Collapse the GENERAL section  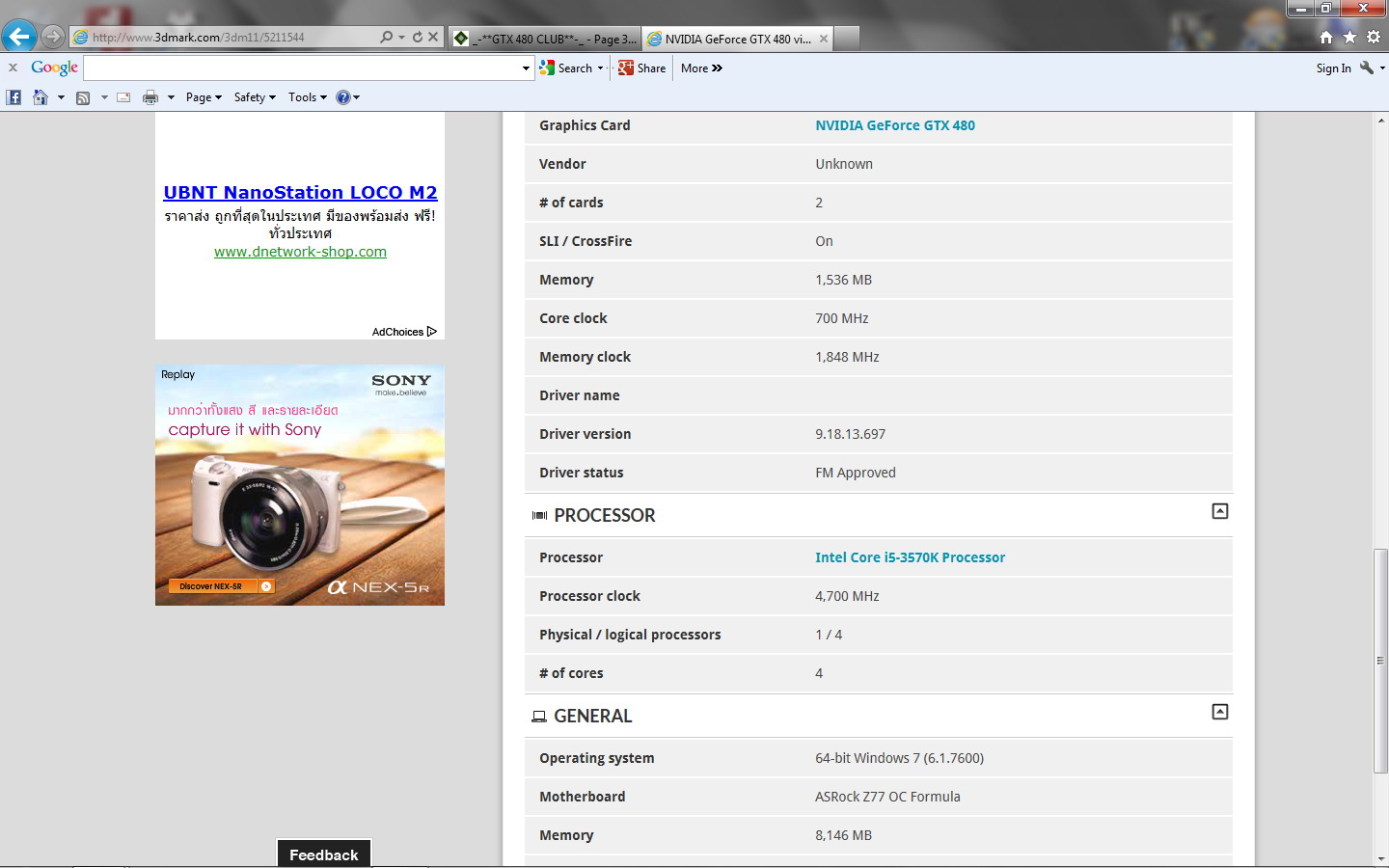tap(1220, 712)
